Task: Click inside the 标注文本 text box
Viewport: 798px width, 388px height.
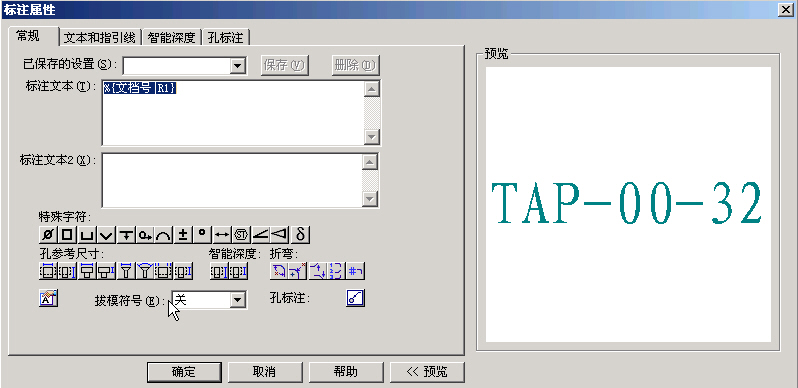Action: tap(233, 112)
